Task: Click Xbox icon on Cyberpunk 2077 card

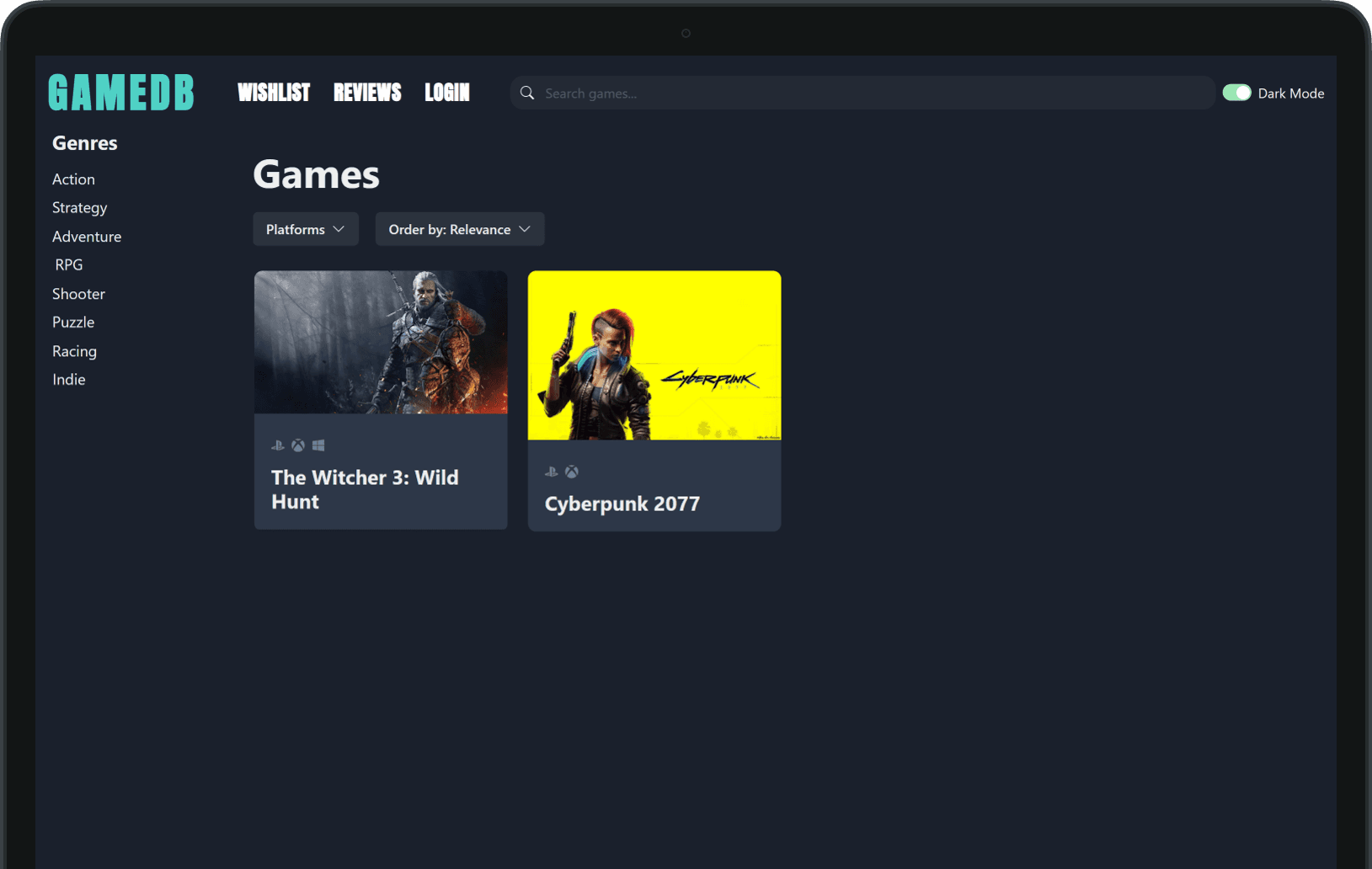Action: tap(572, 472)
